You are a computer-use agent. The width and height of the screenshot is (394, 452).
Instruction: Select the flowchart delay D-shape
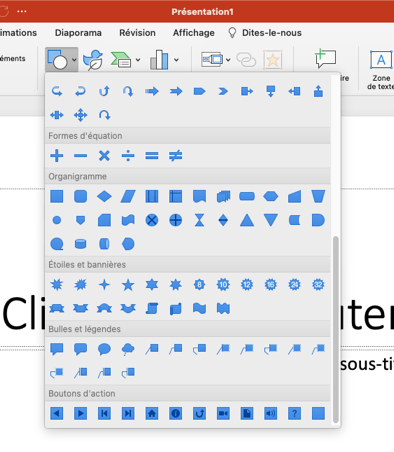(x=318, y=220)
